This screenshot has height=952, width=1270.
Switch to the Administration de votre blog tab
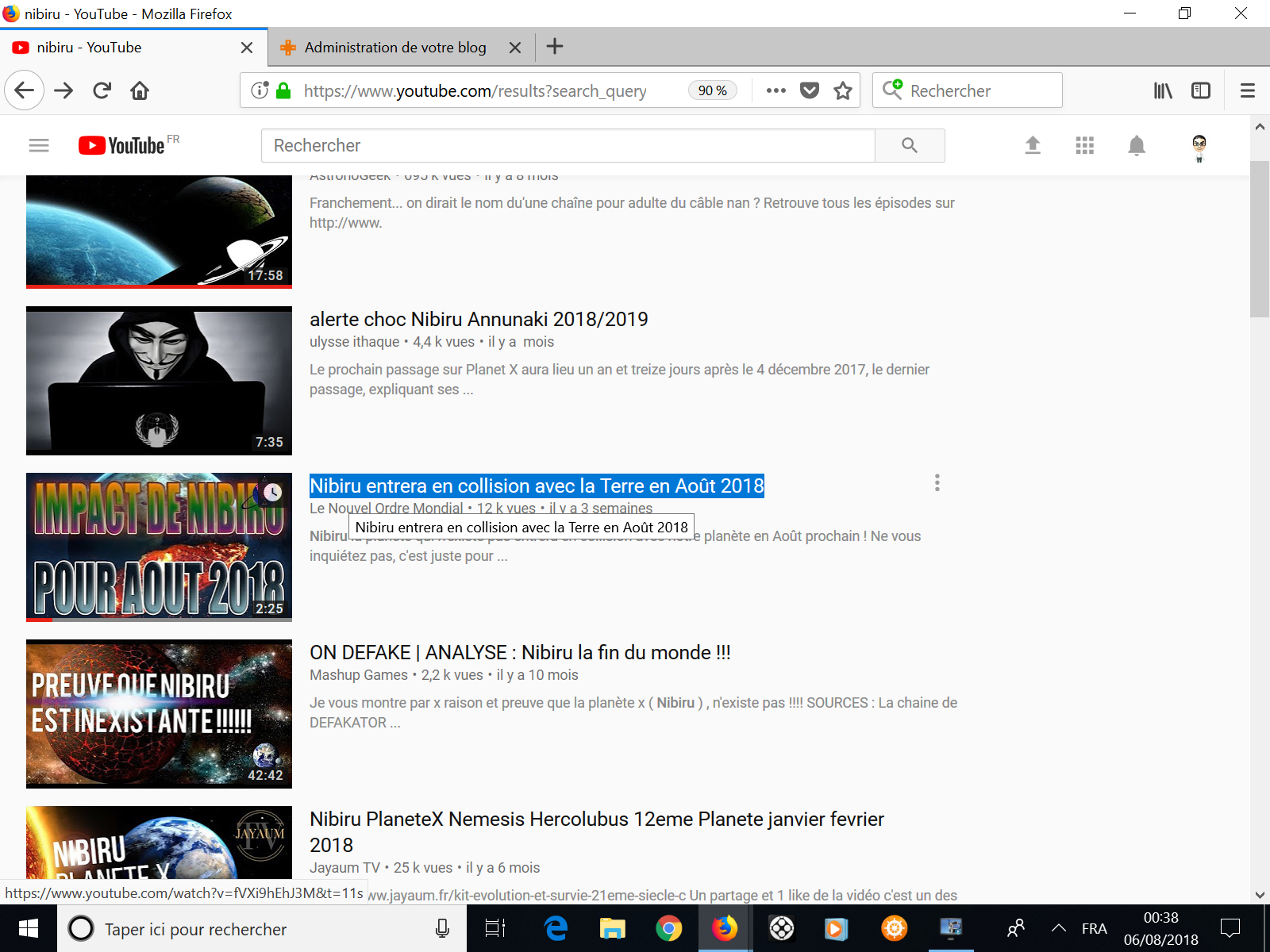394,47
